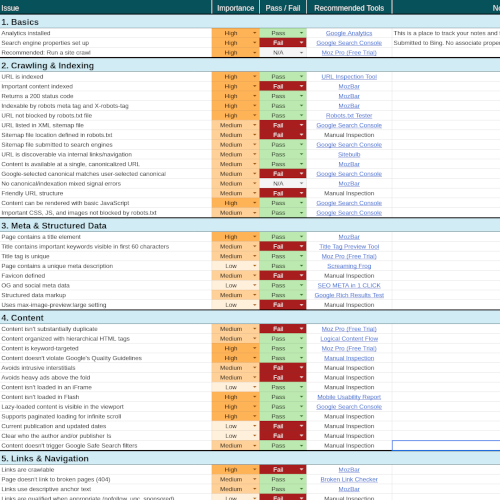Open Moz Pro (Free Trial) link for site crawl
Screen dimensions: 500x500
pyautogui.click(x=349, y=52)
